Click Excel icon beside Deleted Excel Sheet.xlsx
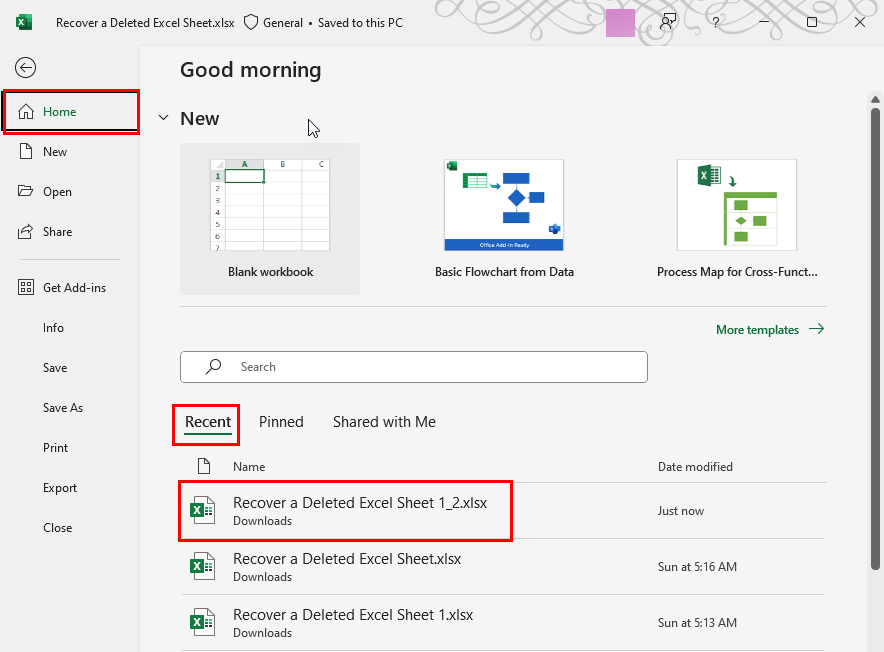 tap(202, 566)
